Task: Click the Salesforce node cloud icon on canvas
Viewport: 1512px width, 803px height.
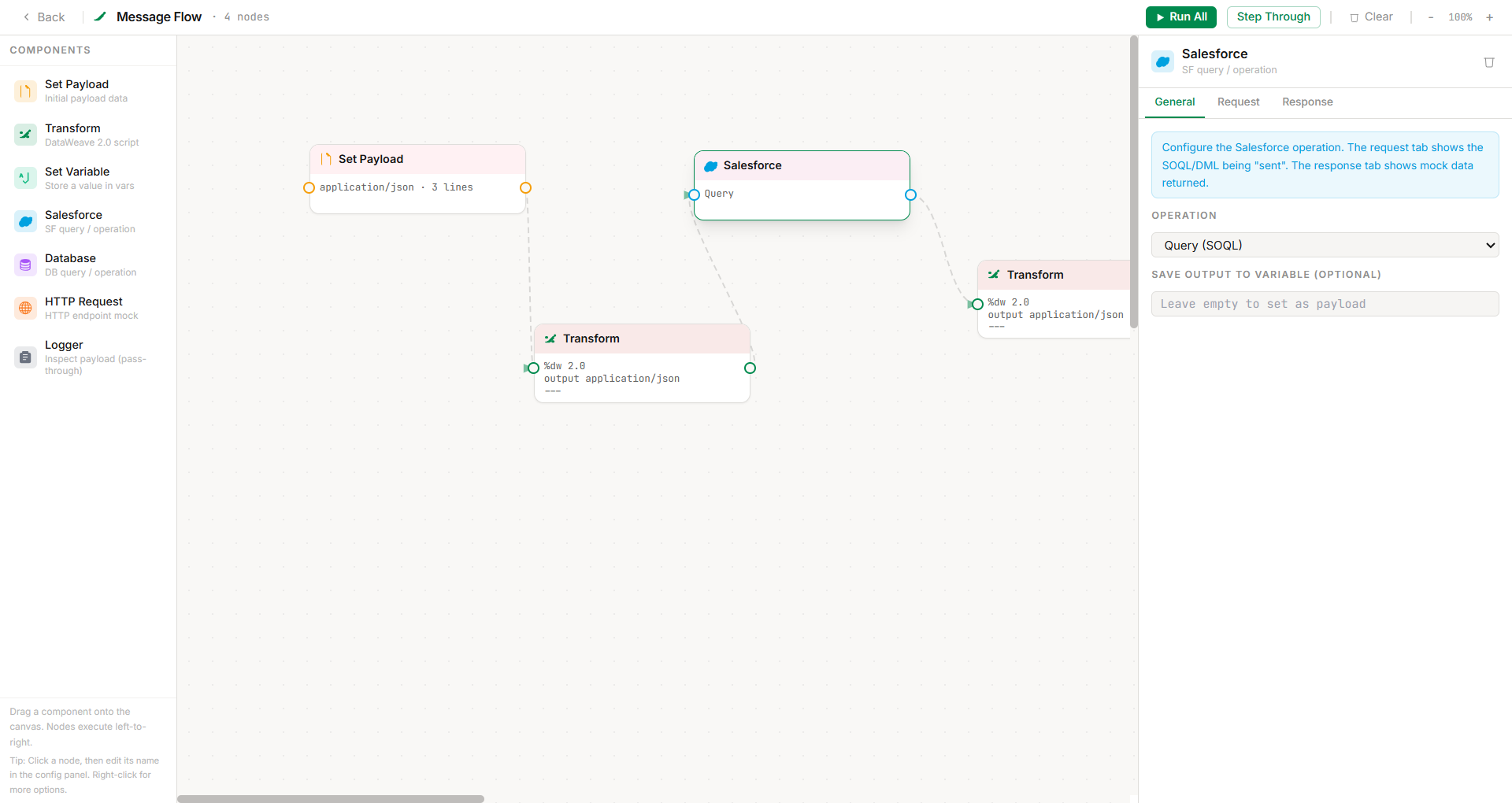Action: (x=711, y=166)
